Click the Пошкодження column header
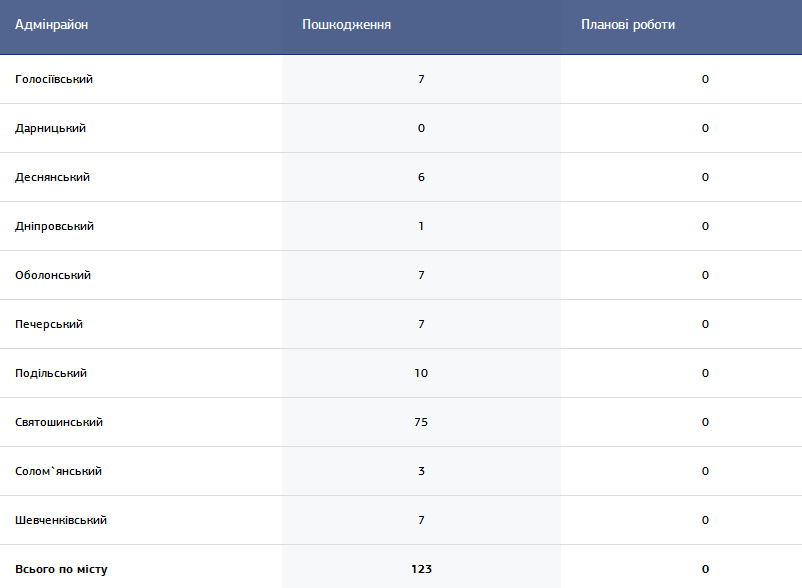The image size is (802, 588). [346, 25]
